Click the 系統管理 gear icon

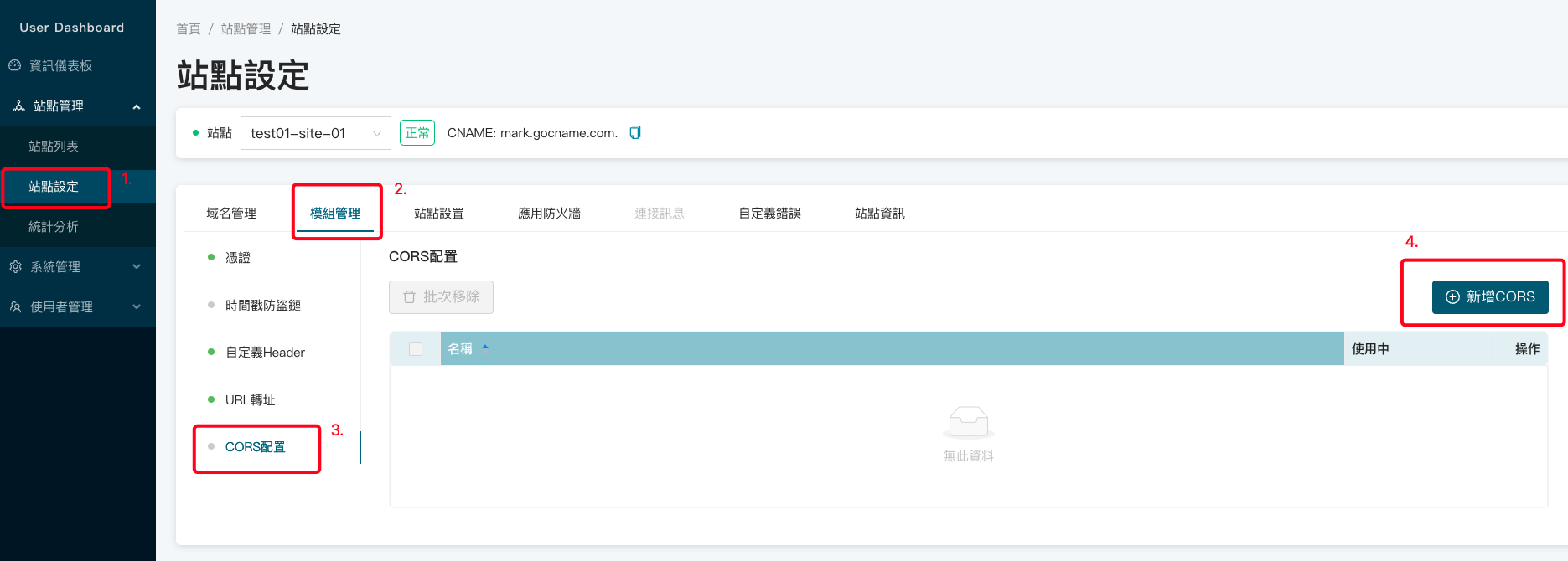[15, 267]
